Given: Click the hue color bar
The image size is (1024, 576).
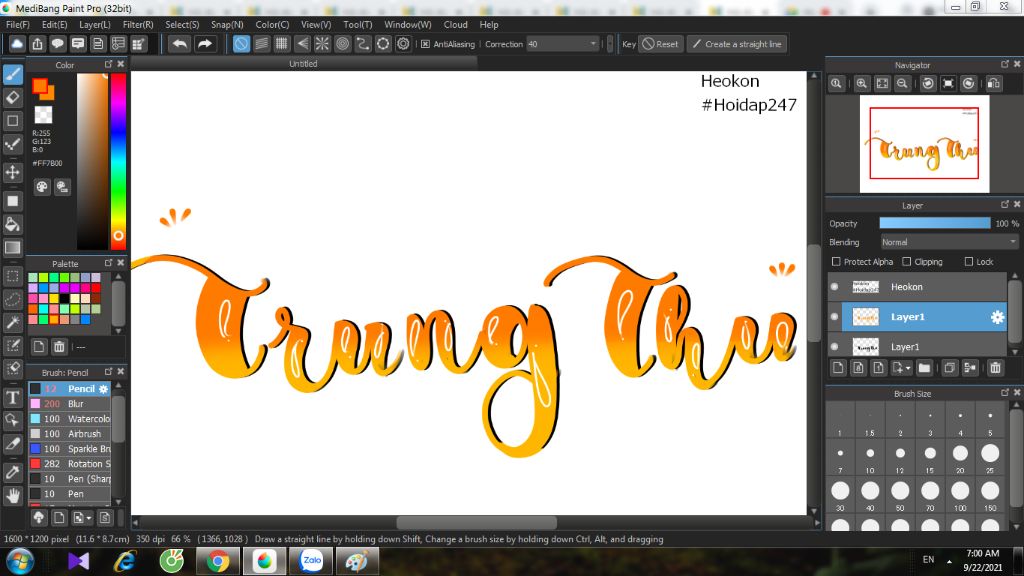Looking at the screenshot, I should click(x=118, y=161).
